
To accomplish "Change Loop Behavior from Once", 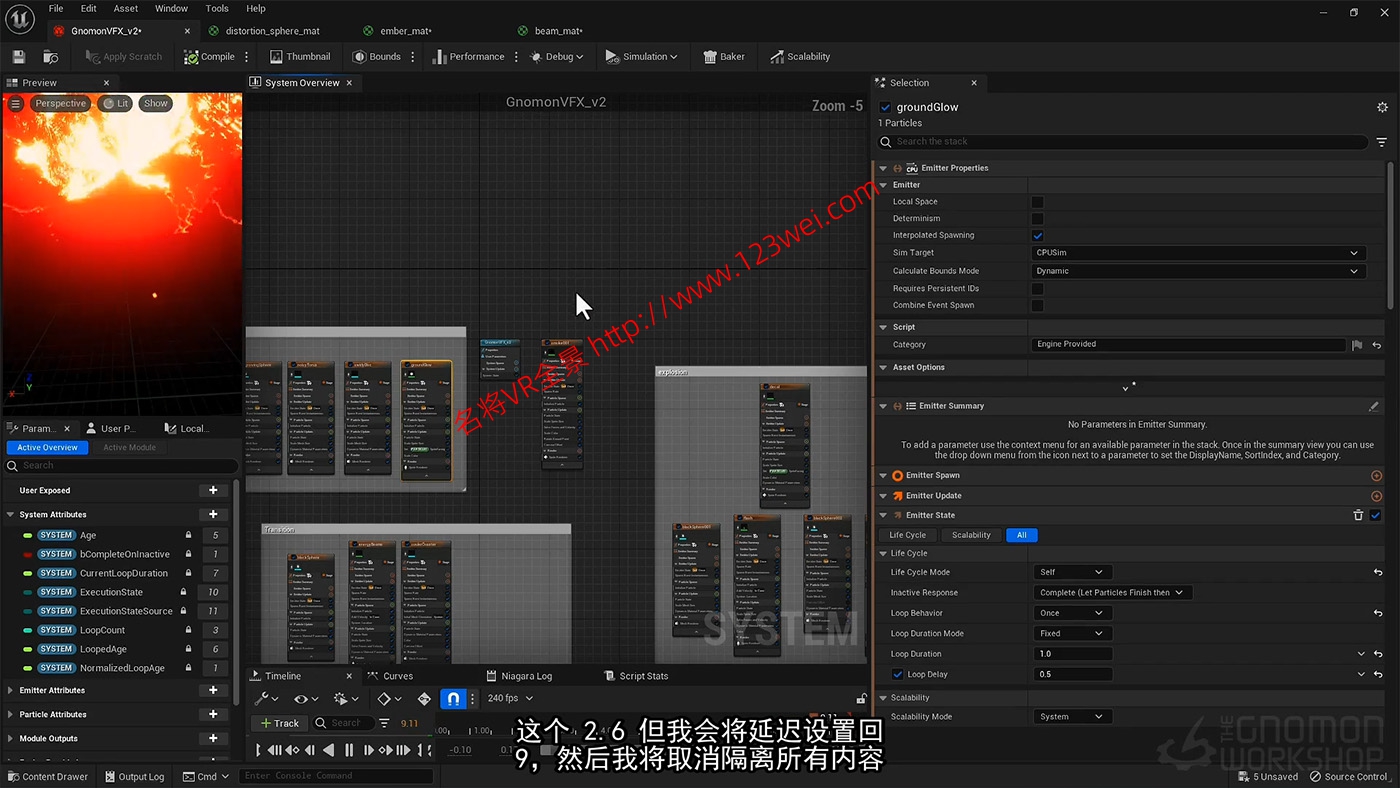I will pos(1072,613).
